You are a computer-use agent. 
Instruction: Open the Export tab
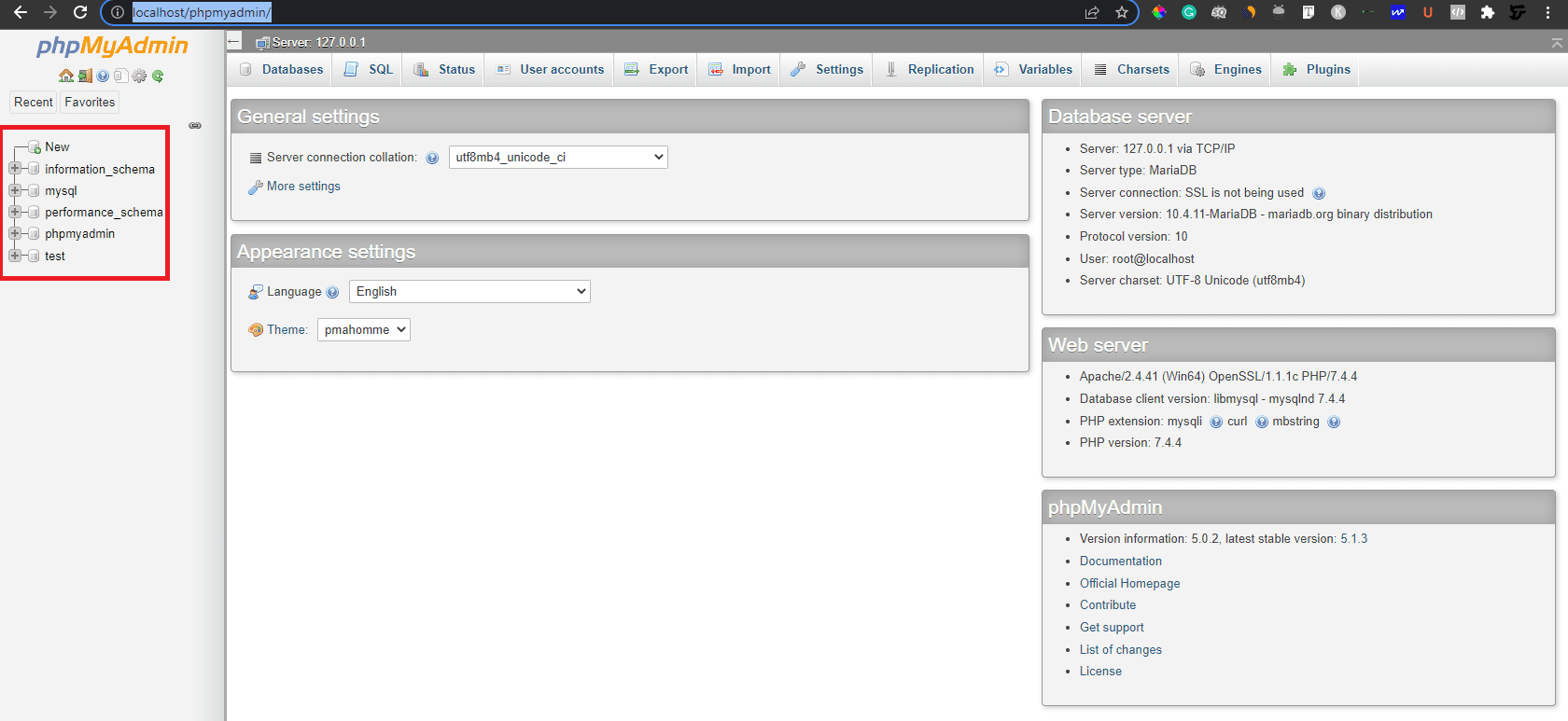pos(656,70)
